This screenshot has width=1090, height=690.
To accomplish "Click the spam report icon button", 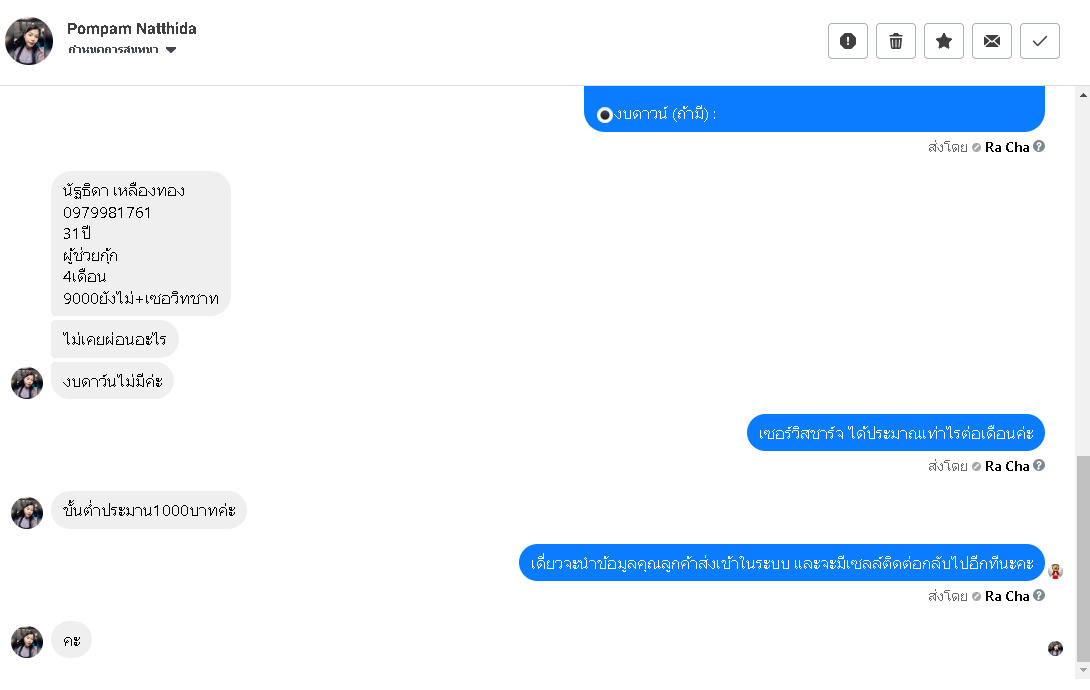I will (x=848, y=41).
